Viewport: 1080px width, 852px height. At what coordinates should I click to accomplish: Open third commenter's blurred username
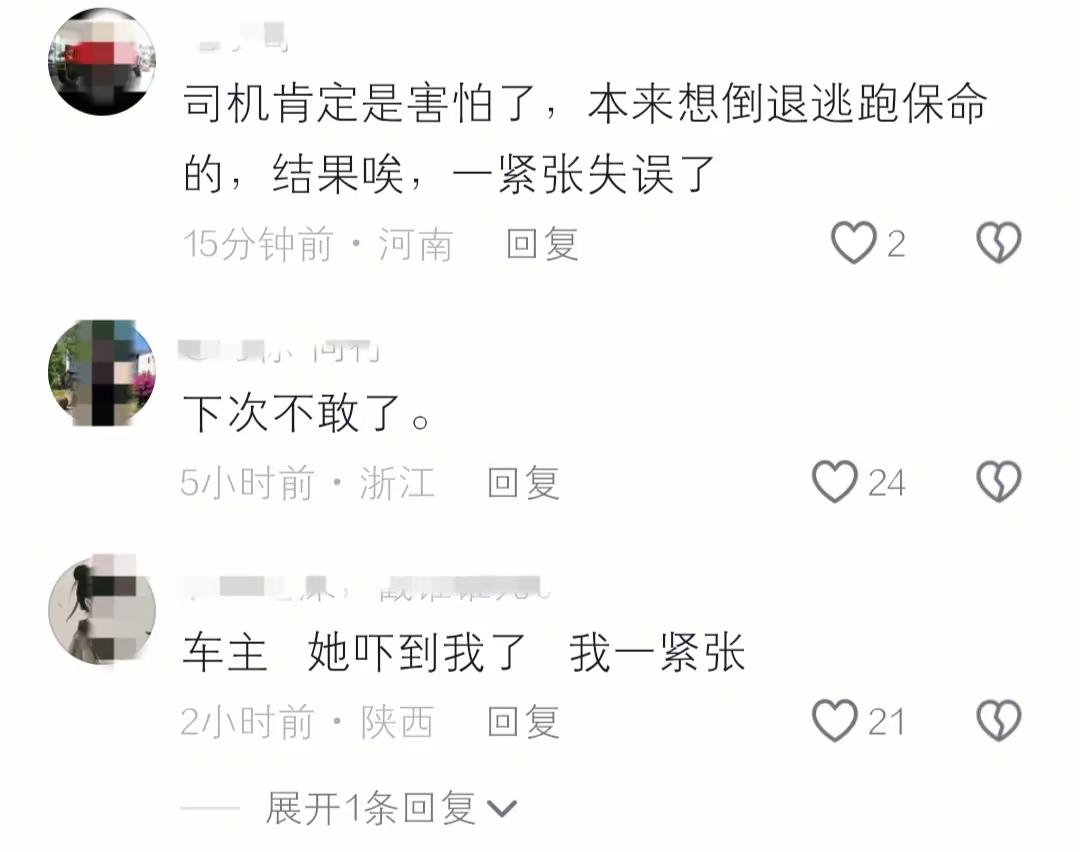pos(366,588)
